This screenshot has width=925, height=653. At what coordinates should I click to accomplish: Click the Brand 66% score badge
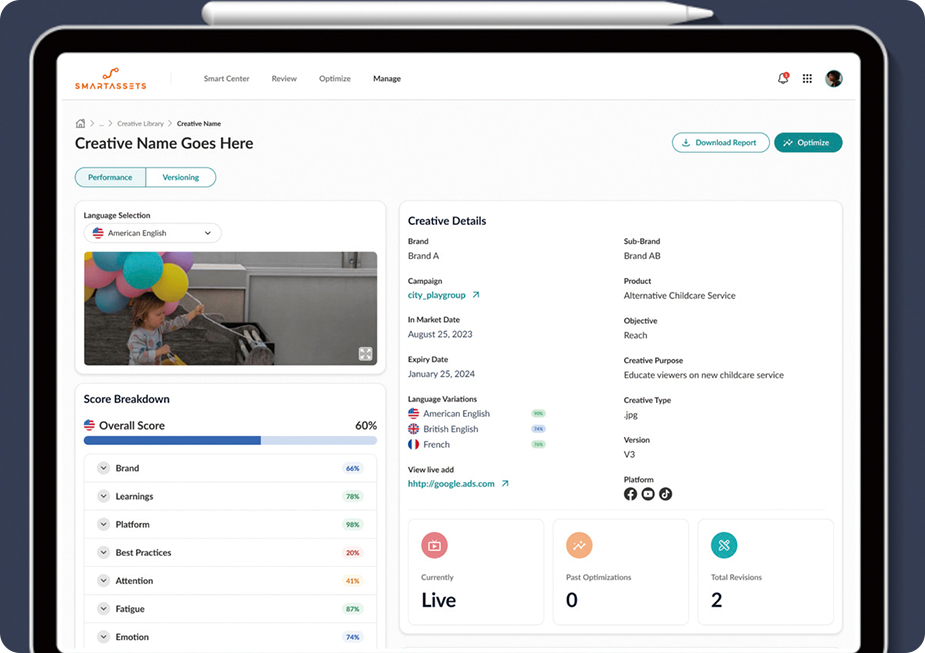click(x=352, y=468)
